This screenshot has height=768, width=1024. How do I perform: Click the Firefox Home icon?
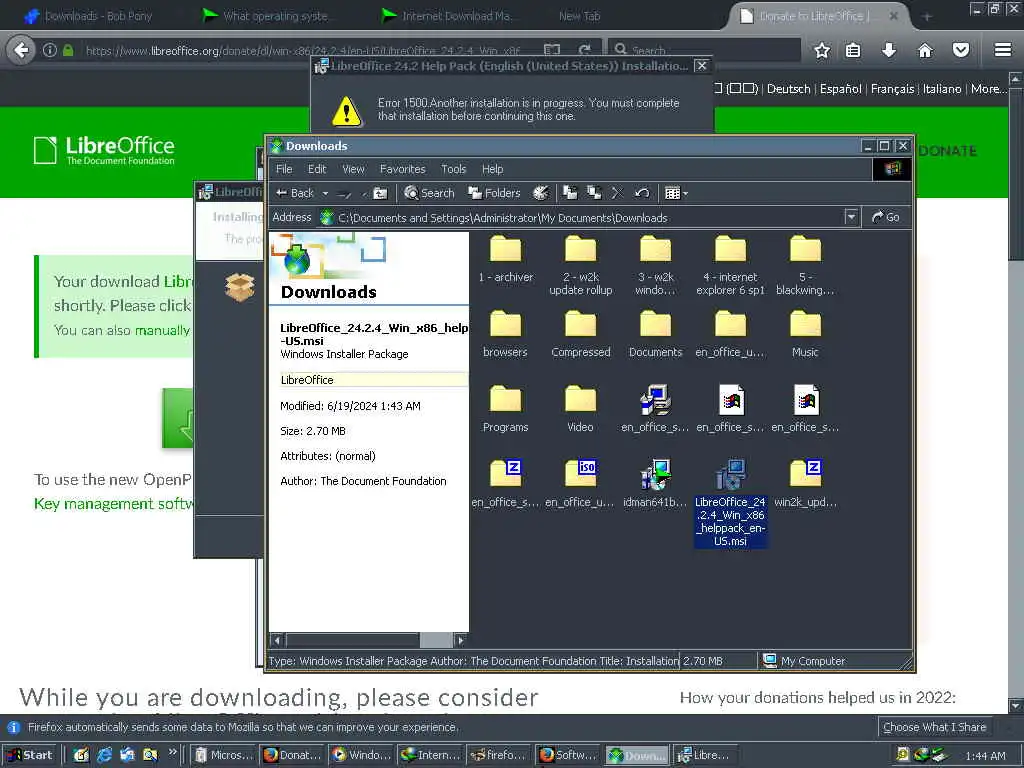pyautogui.click(x=925, y=50)
